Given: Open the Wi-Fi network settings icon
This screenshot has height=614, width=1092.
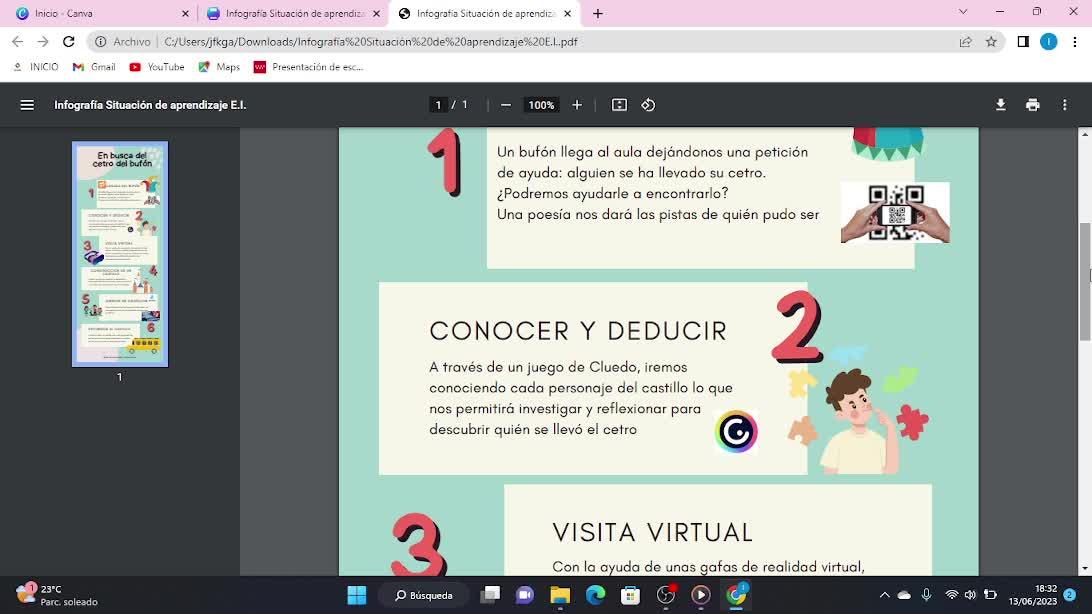Looking at the screenshot, I should pos(951,595).
